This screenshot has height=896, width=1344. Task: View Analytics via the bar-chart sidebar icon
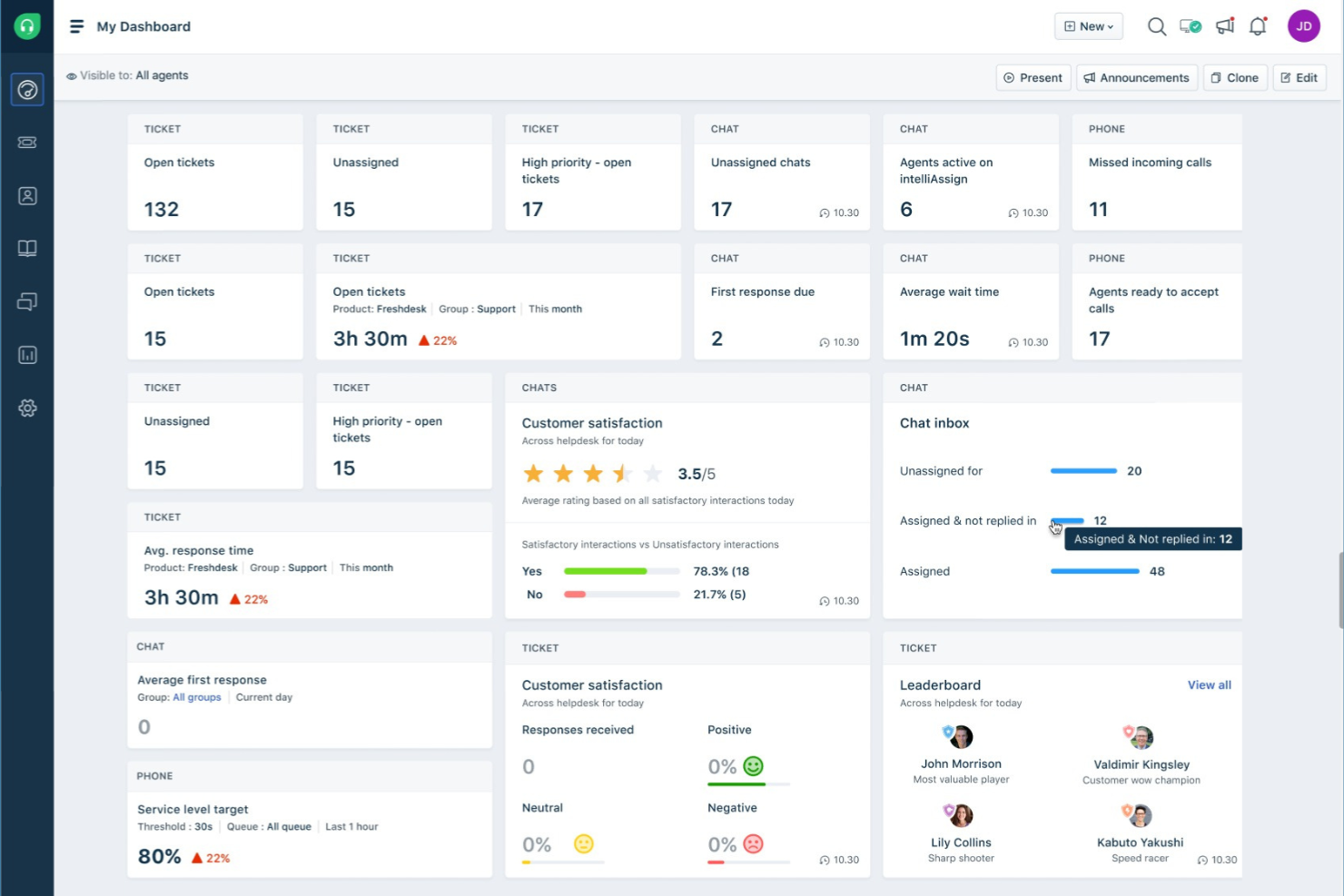click(x=27, y=355)
